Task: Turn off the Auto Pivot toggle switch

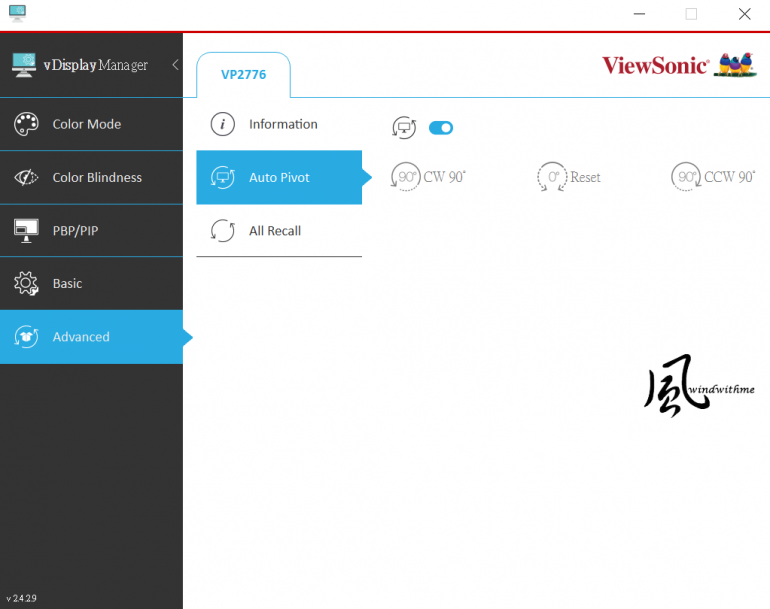Action: 441,128
